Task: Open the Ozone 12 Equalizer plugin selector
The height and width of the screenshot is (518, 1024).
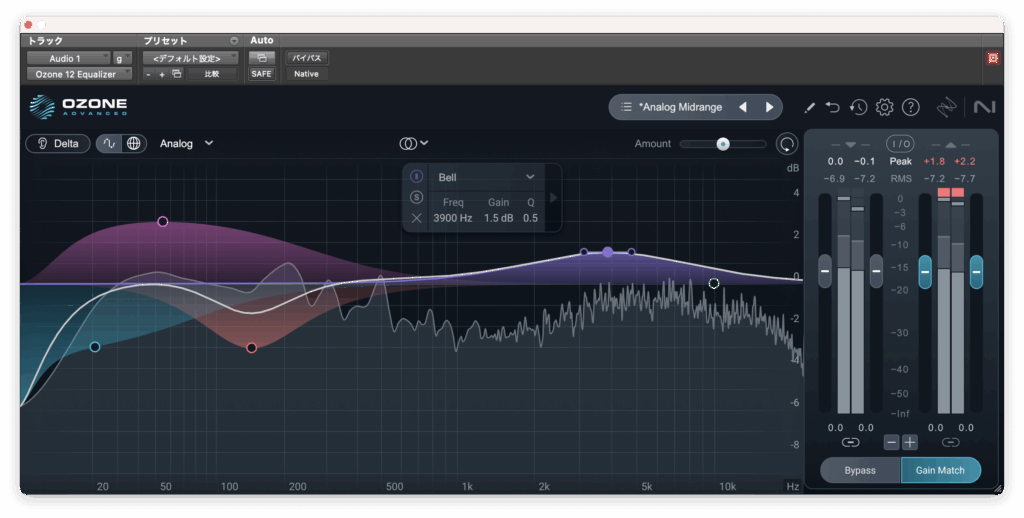Action: 78,74
